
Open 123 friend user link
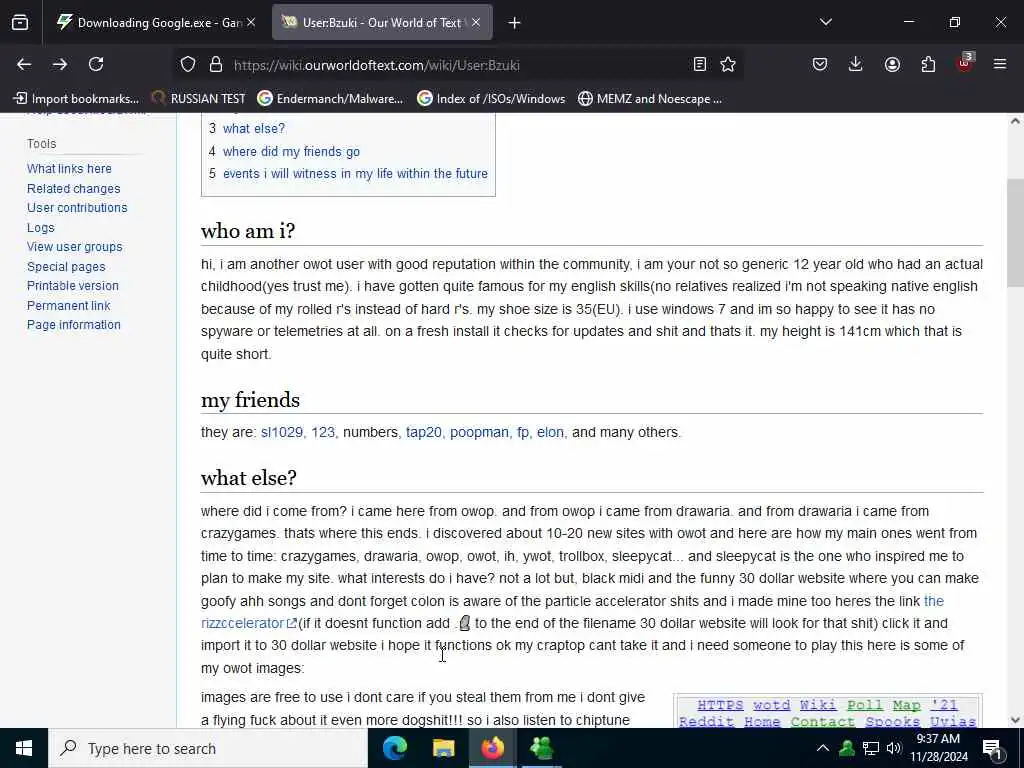(x=323, y=432)
